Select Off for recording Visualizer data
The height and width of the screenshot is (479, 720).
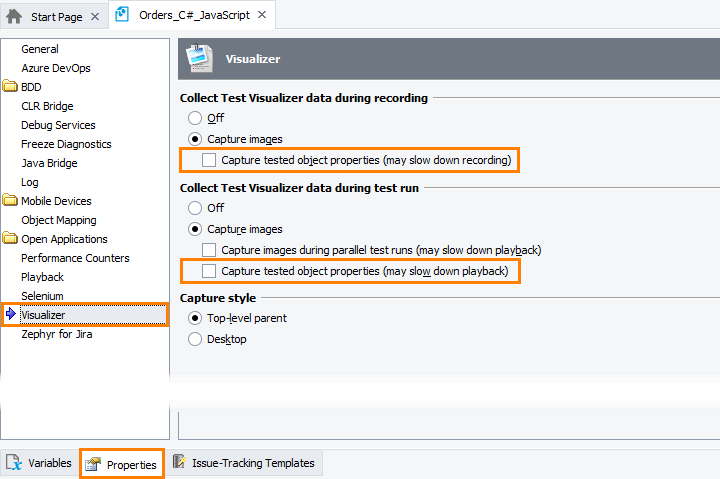pos(195,118)
